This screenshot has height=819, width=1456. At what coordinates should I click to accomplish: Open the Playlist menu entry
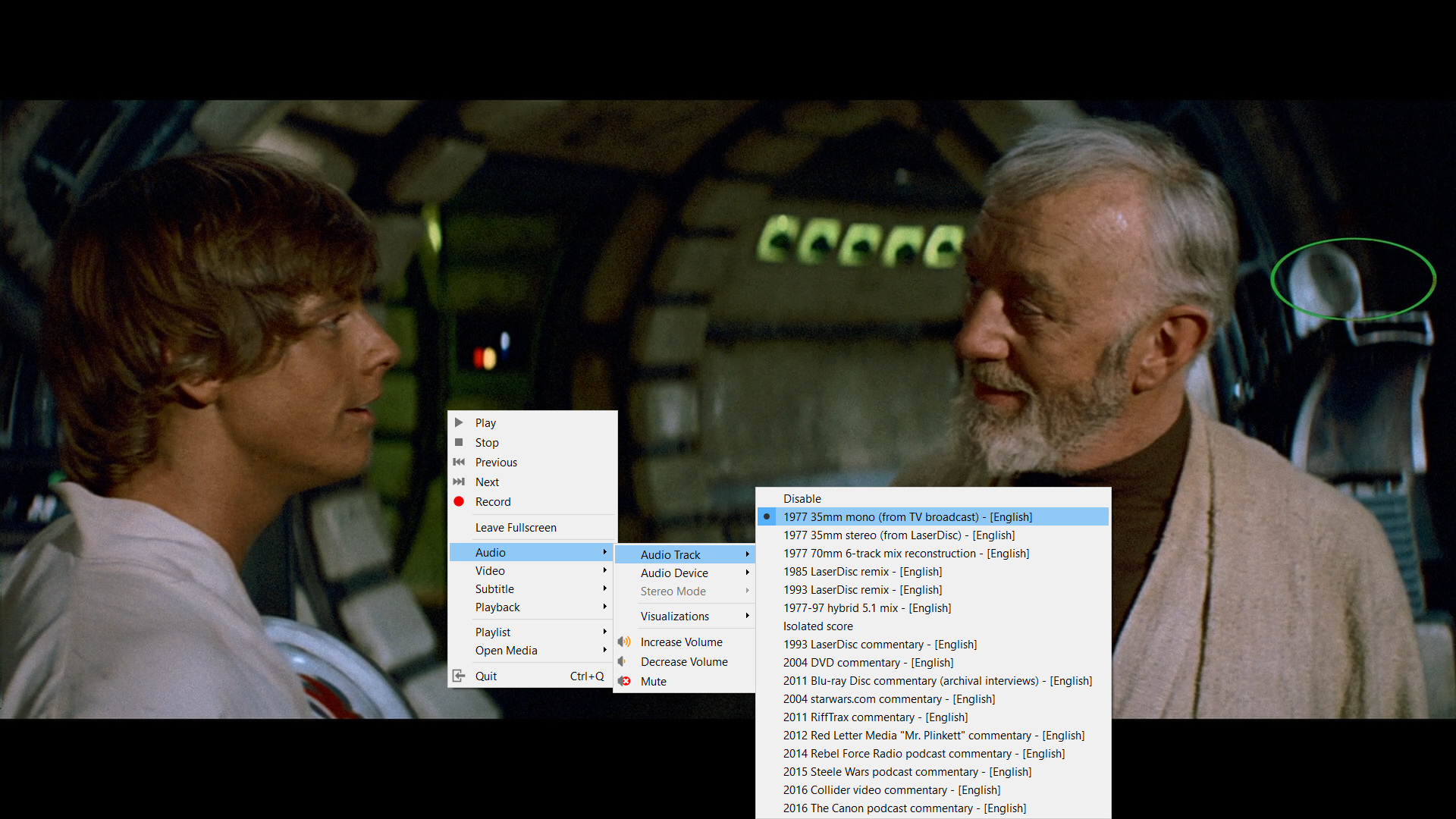(532, 632)
